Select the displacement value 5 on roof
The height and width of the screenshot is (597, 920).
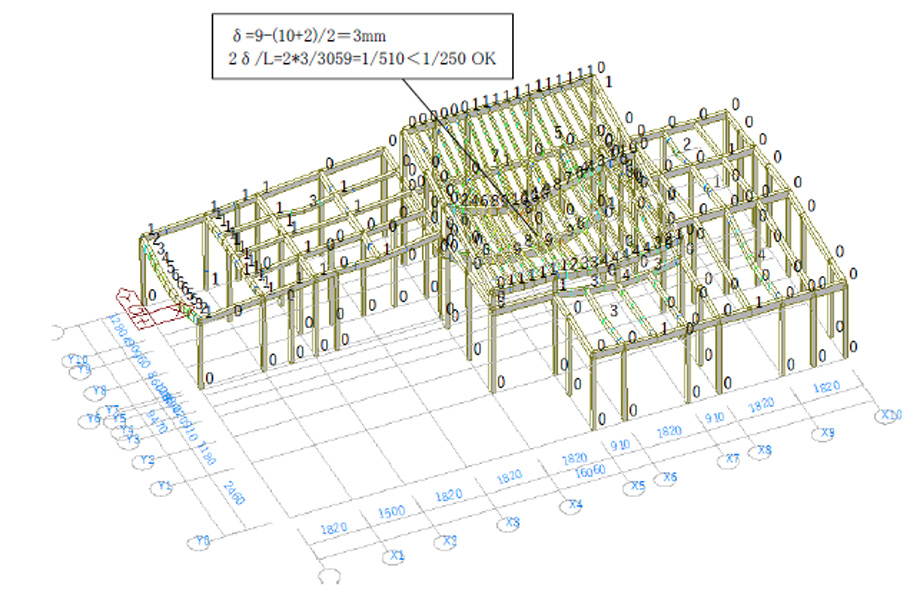(x=558, y=132)
